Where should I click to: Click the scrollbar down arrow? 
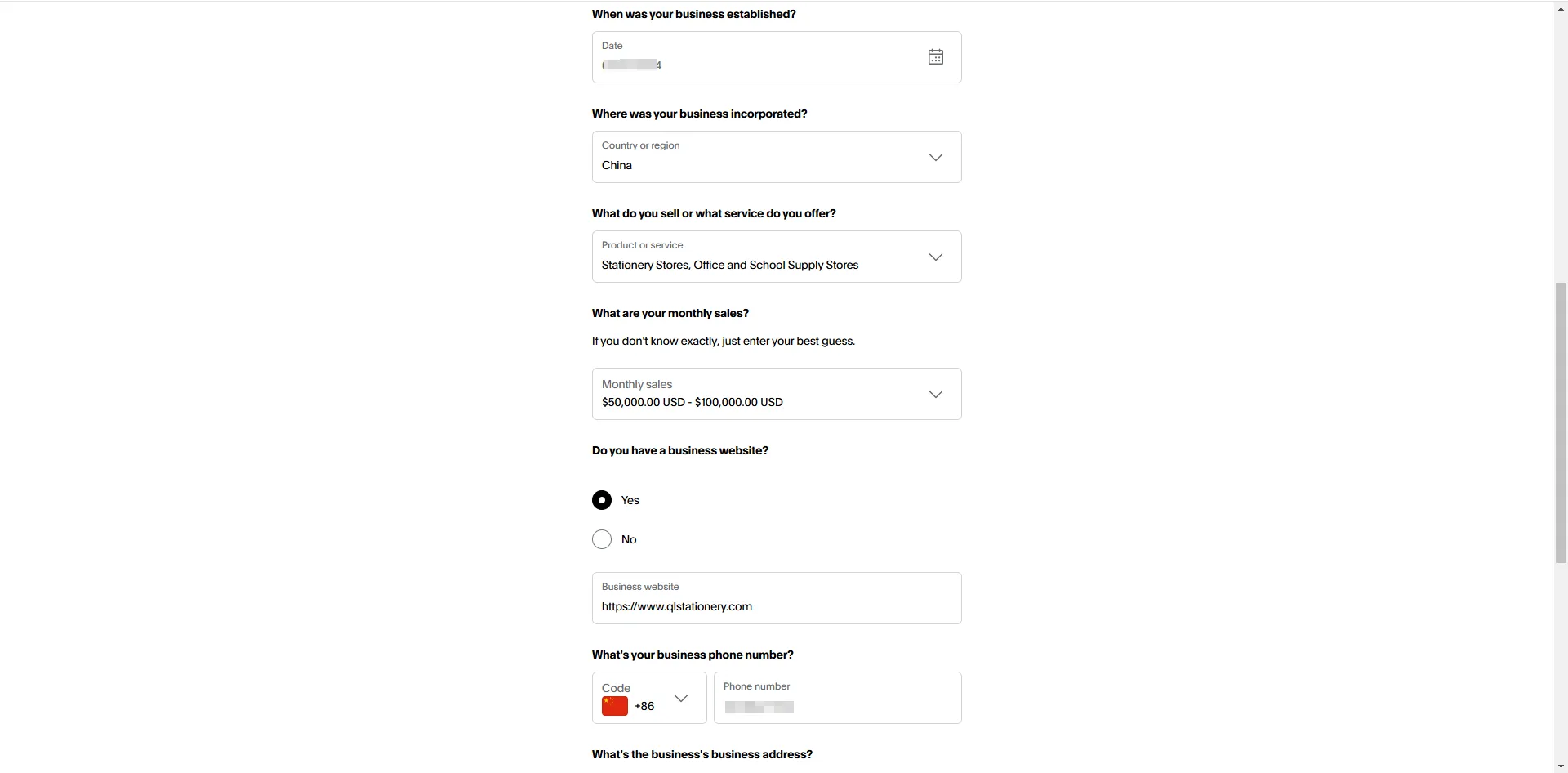1561,766
